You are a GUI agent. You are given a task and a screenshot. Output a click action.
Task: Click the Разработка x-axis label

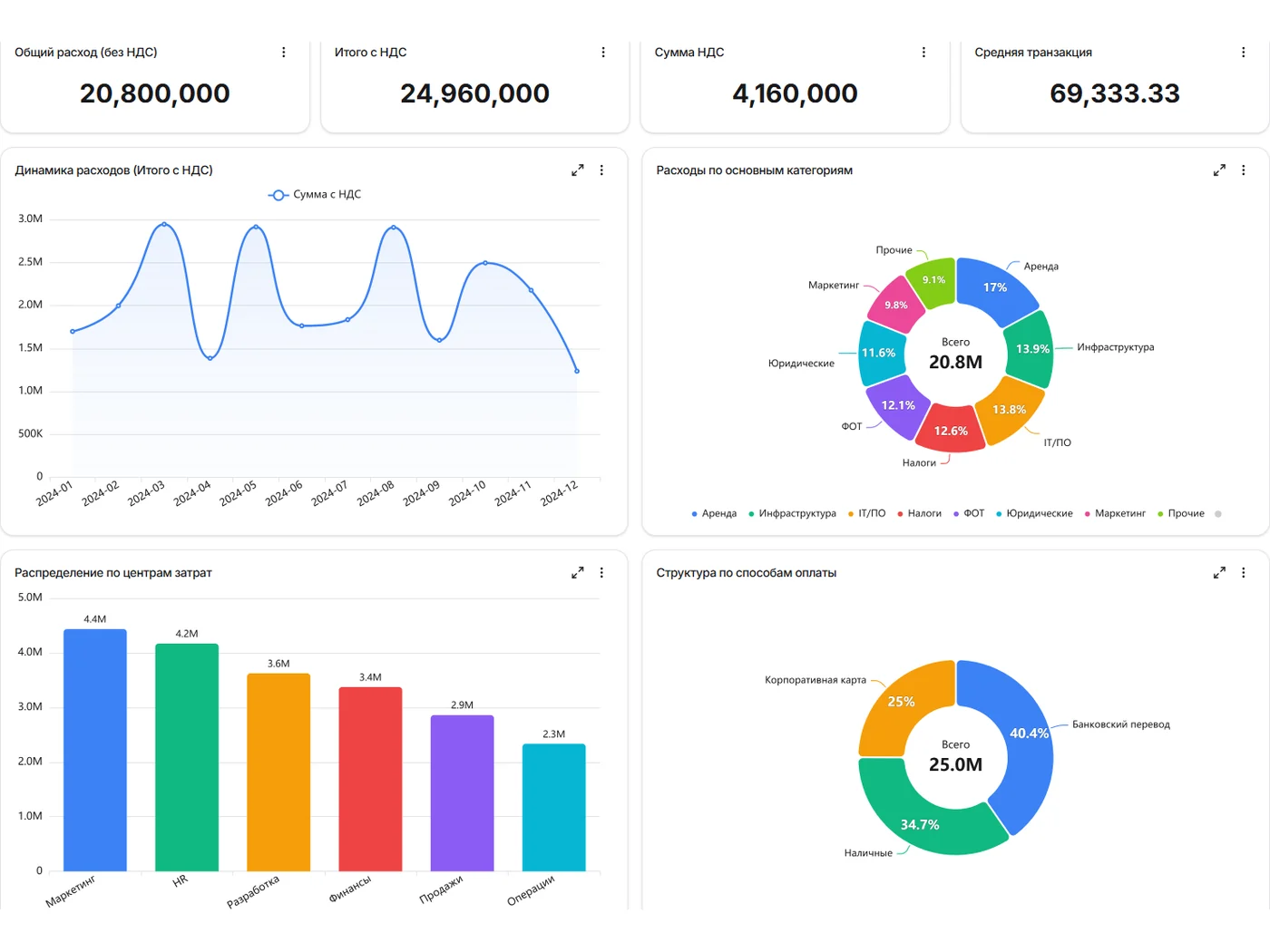(253, 891)
